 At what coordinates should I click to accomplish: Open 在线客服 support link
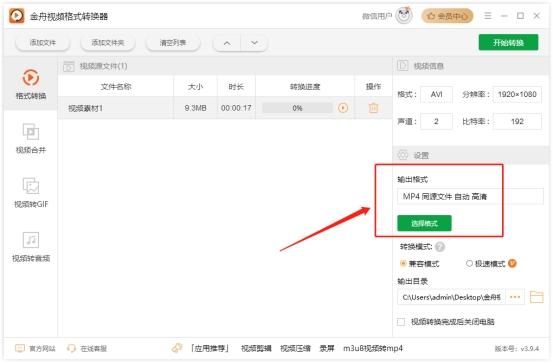[87, 349]
